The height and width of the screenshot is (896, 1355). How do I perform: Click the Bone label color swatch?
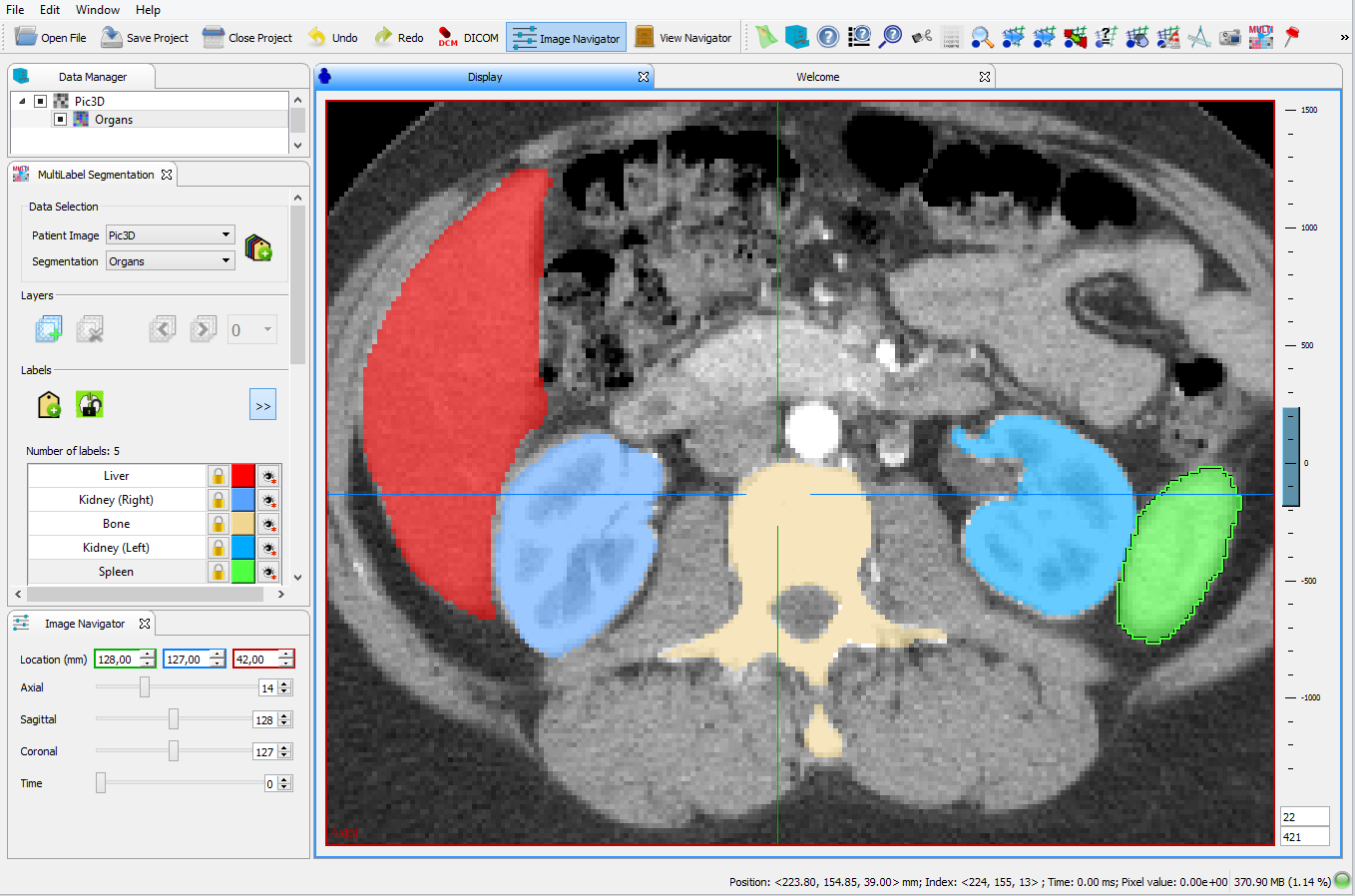tap(243, 524)
